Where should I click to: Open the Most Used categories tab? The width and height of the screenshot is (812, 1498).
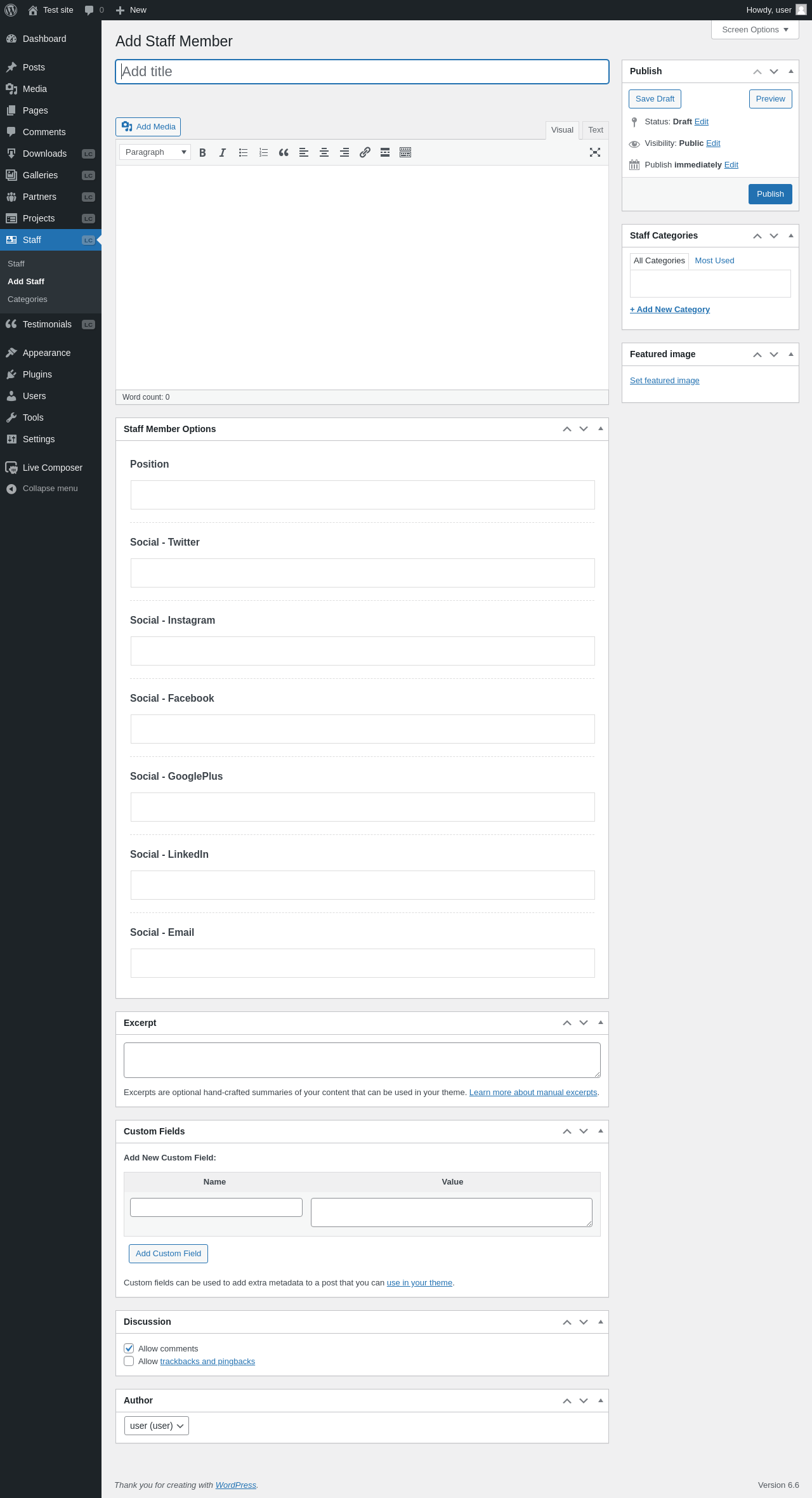coord(714,261)
